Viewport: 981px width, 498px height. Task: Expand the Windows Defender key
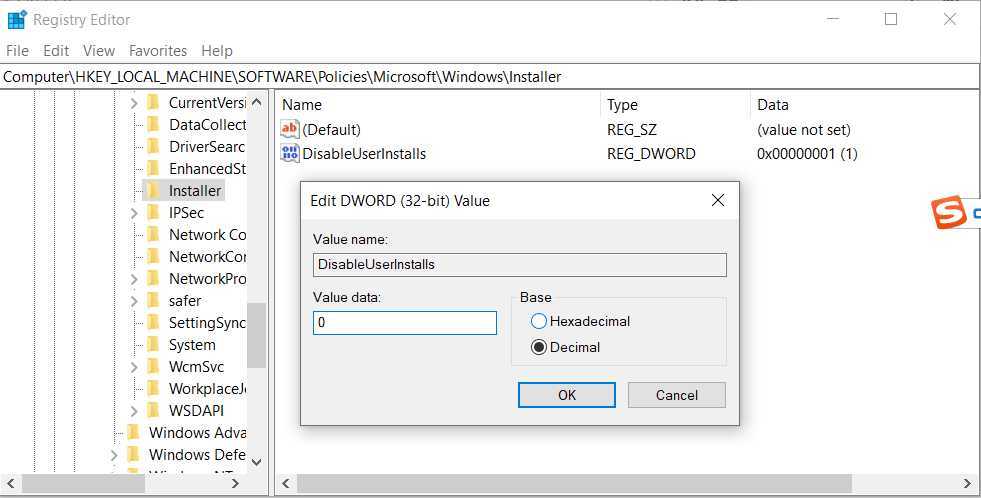[x=114, y=455]
